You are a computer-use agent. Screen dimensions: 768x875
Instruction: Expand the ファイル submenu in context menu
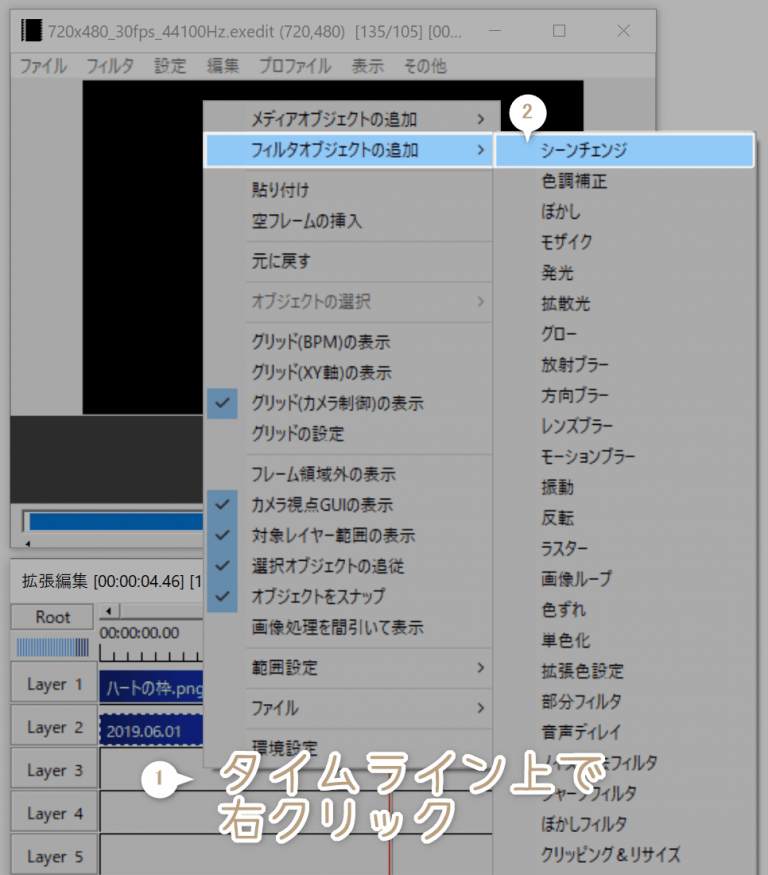coord(349,708)
